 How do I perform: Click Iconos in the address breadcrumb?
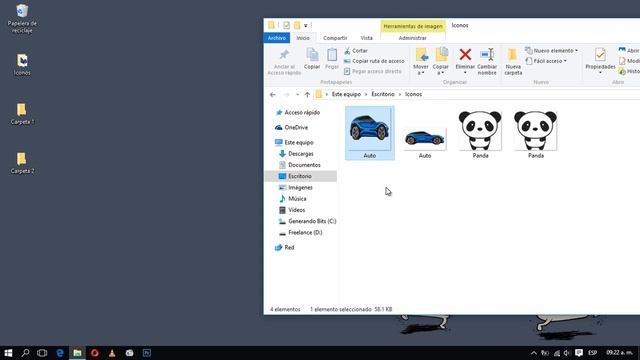(413, 94)
